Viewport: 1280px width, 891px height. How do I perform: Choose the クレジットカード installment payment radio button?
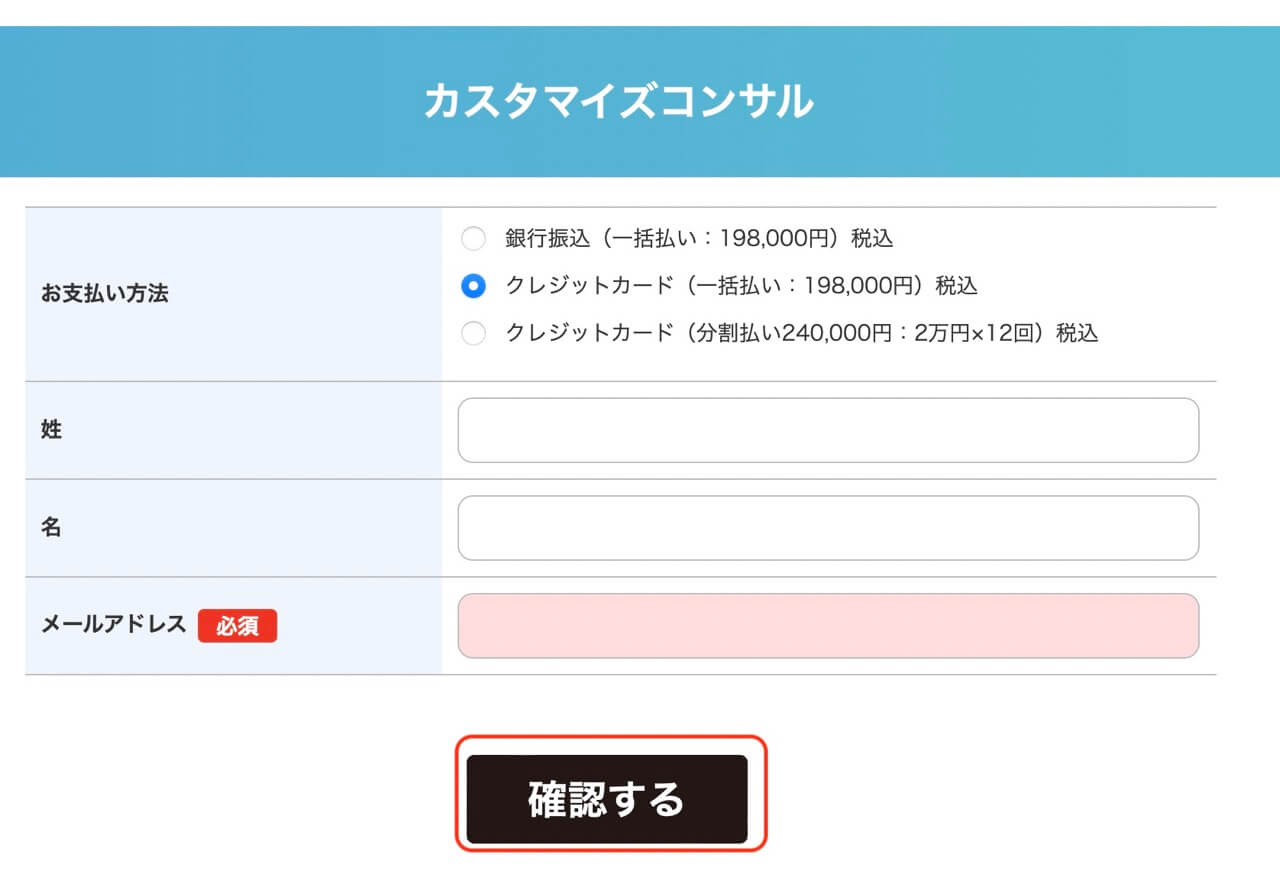tap(473, 333)
